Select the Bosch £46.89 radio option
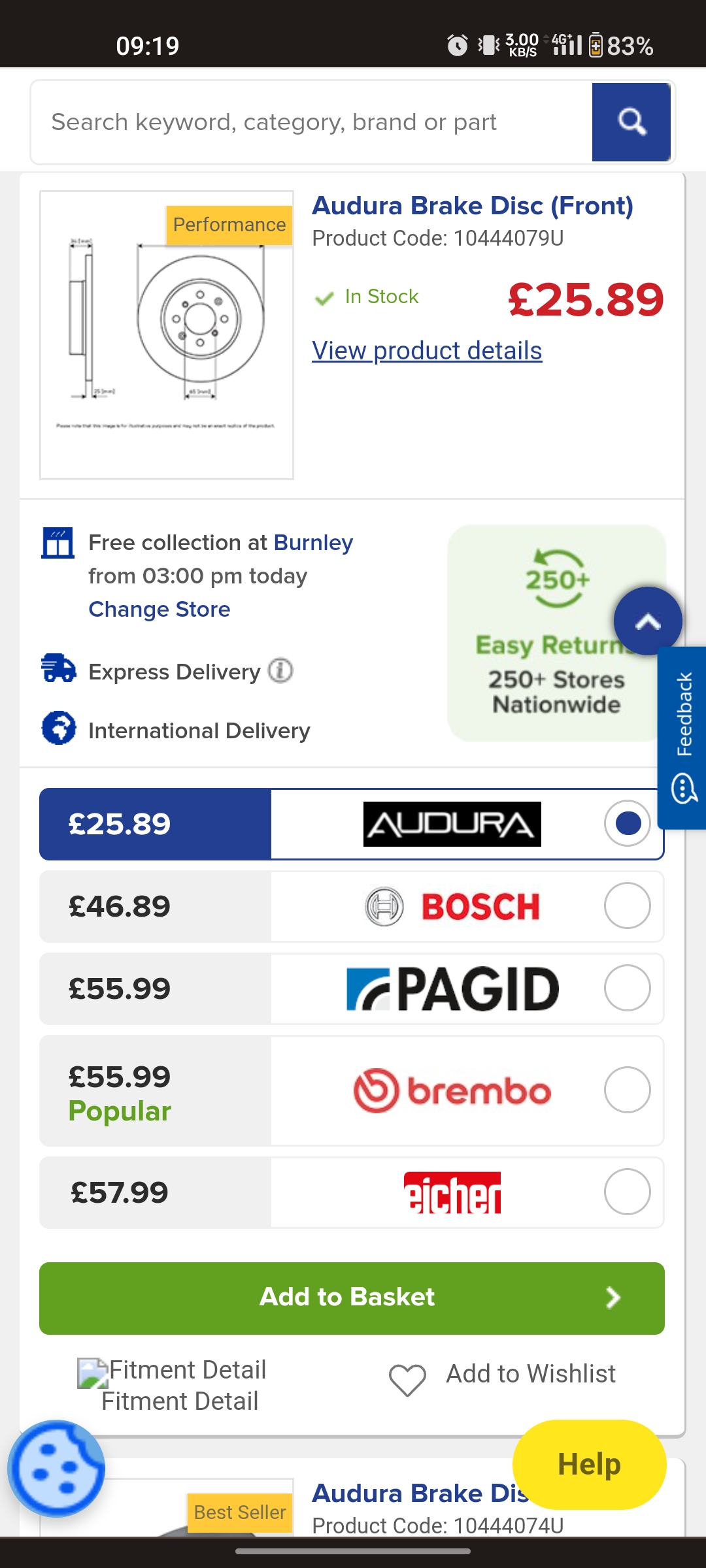 coord(627,906)
